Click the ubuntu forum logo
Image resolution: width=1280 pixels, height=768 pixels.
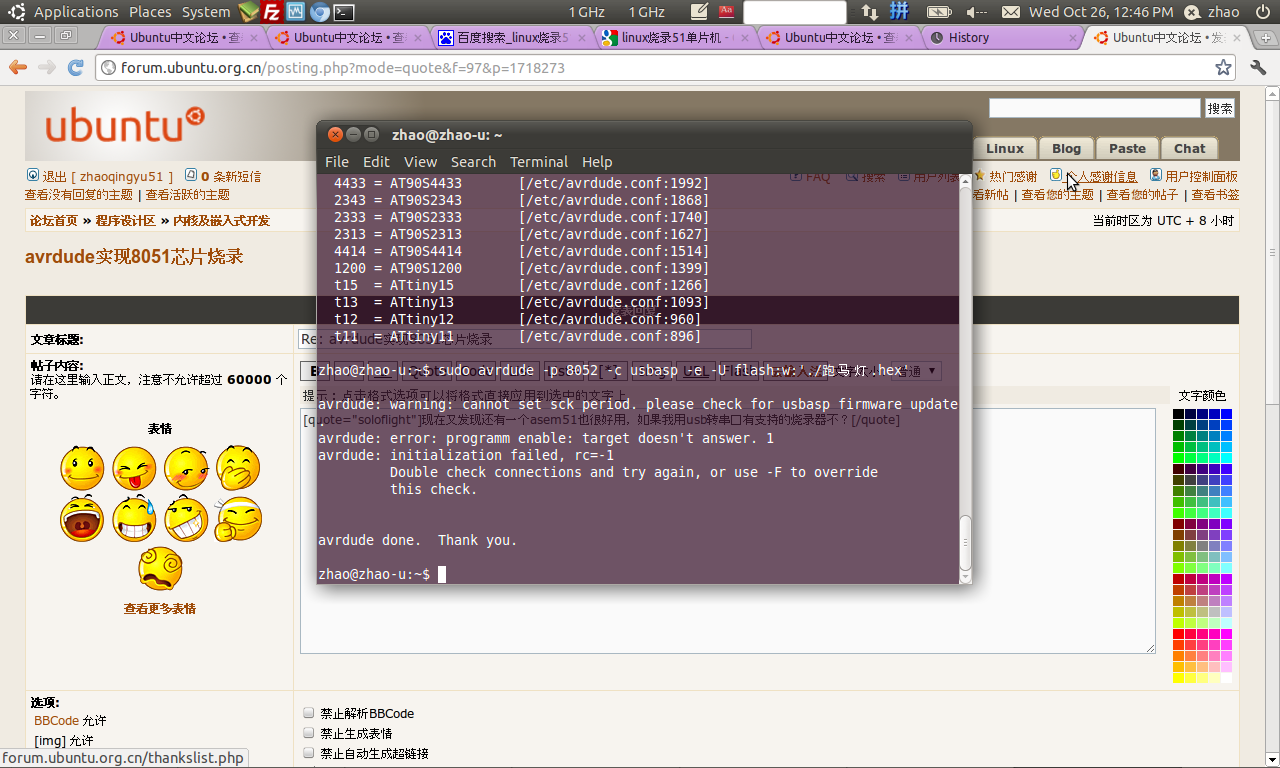pos(124,126)
